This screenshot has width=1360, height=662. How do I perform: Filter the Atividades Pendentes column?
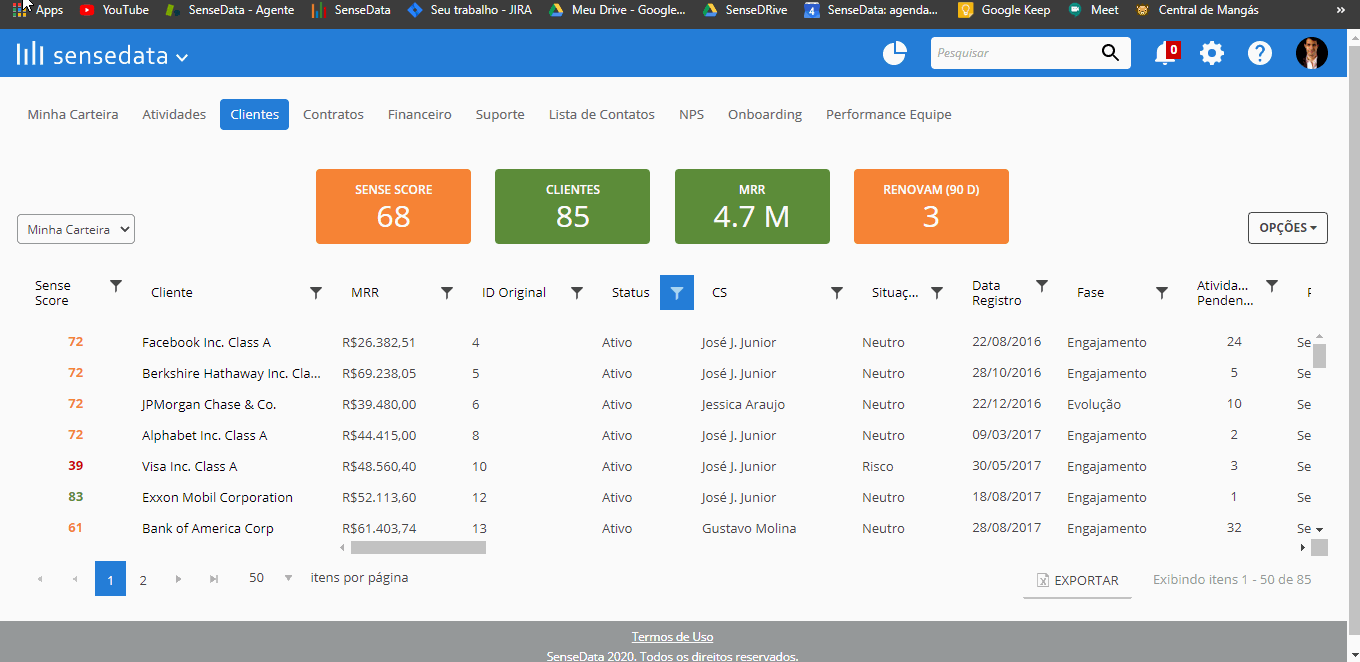pyautogui.click(x=1272, y=286)
